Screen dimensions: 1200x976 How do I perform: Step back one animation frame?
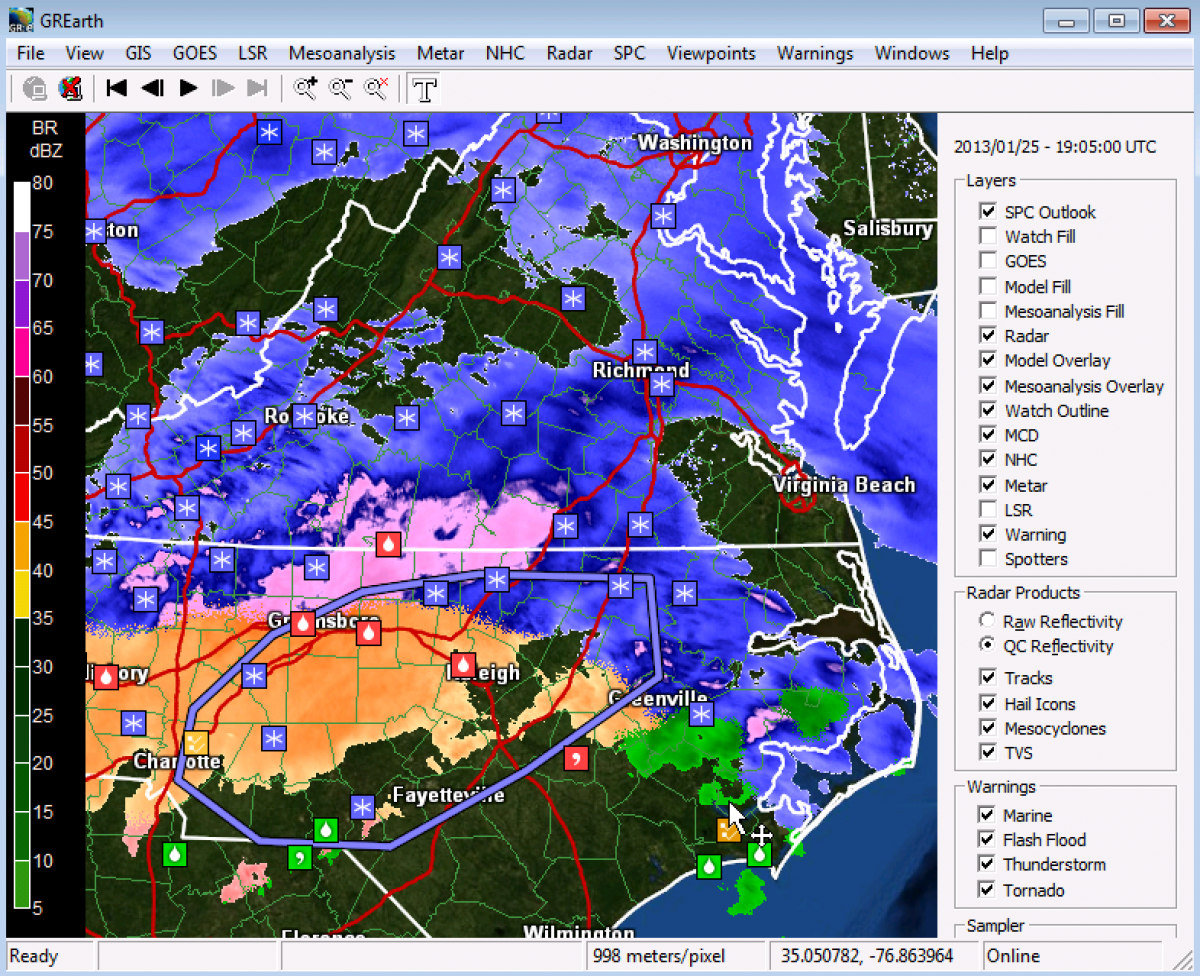152,88
